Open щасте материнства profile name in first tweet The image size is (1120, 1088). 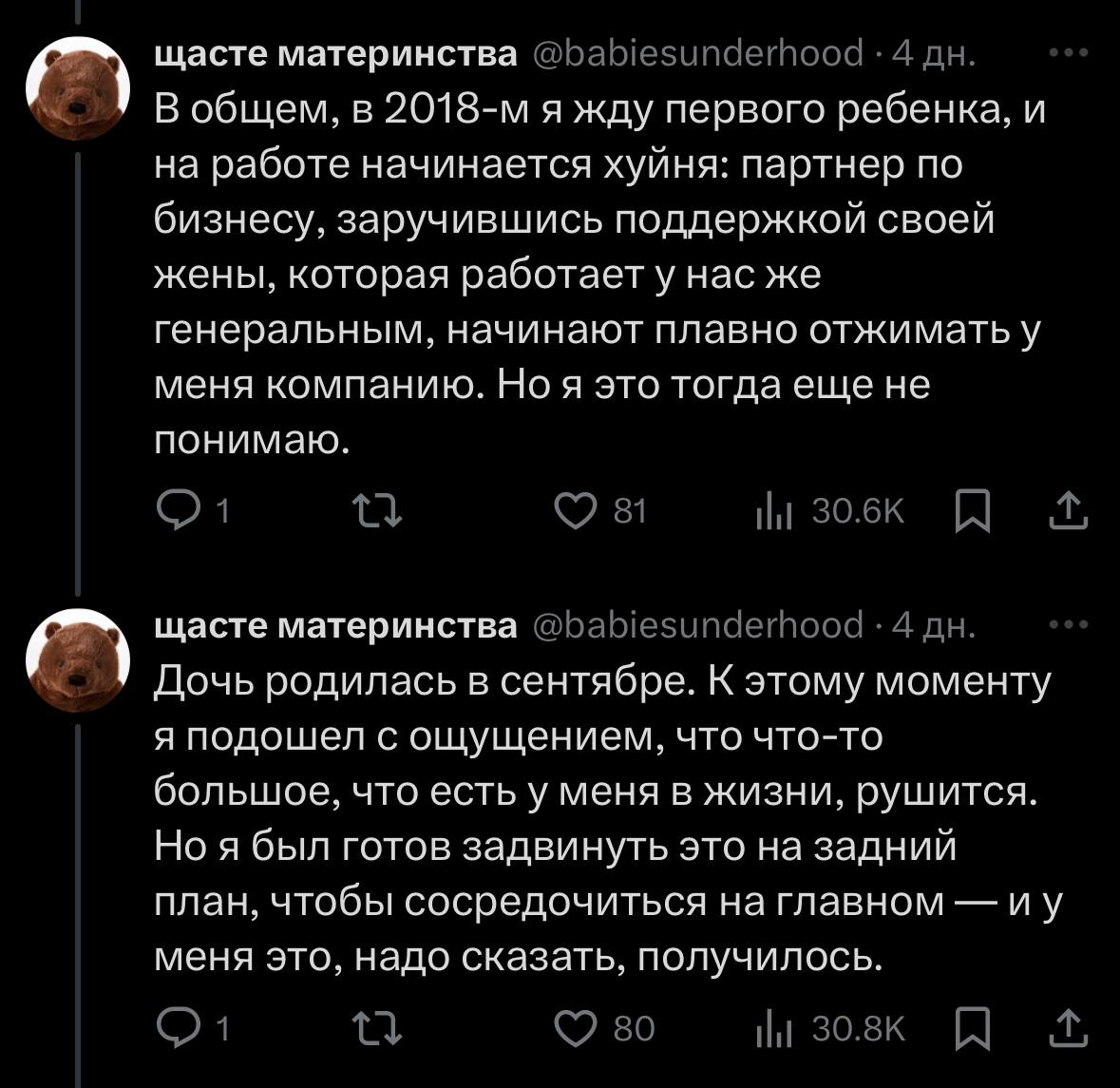coord(335,53)
